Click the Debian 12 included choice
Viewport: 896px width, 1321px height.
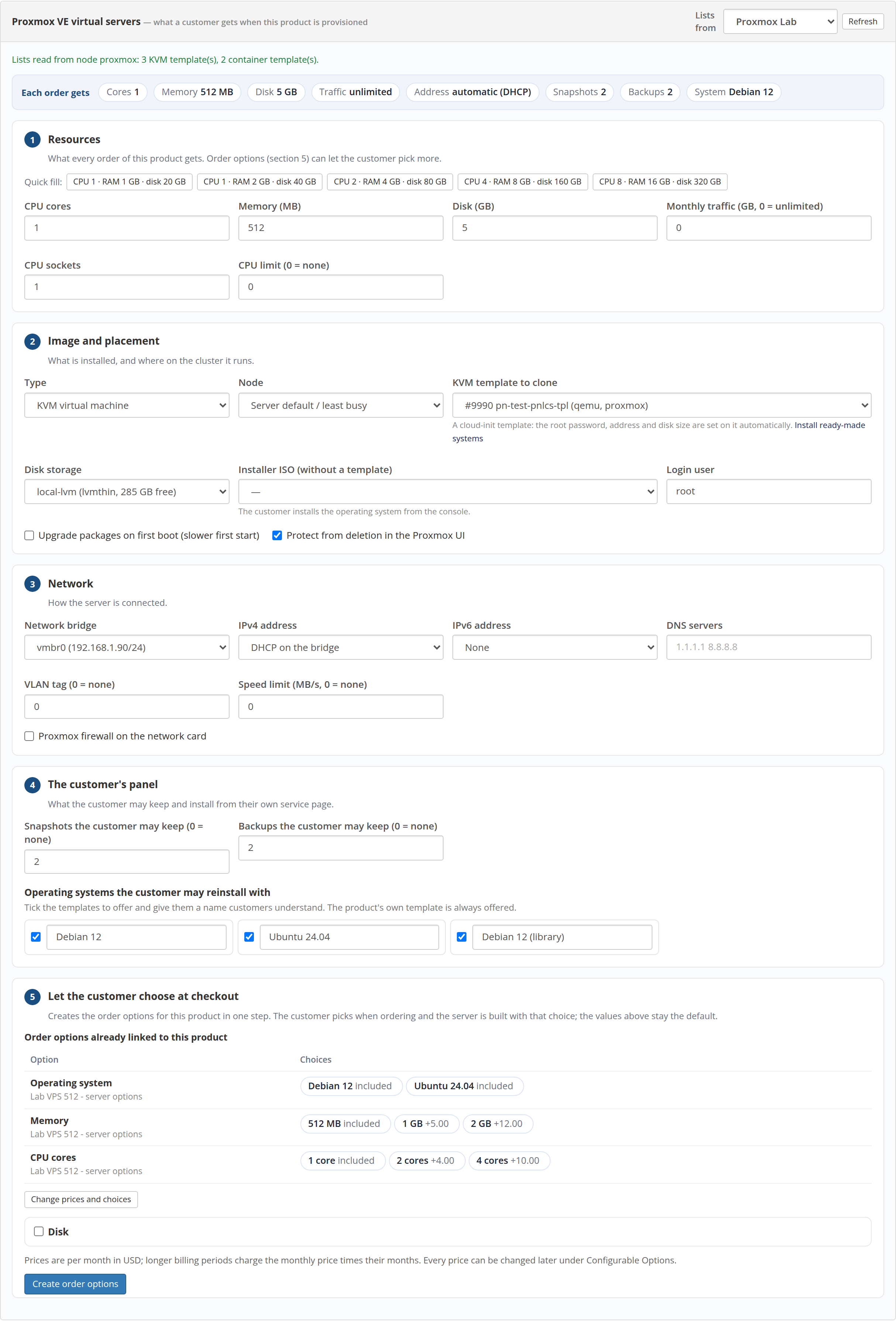[351, 1086]
